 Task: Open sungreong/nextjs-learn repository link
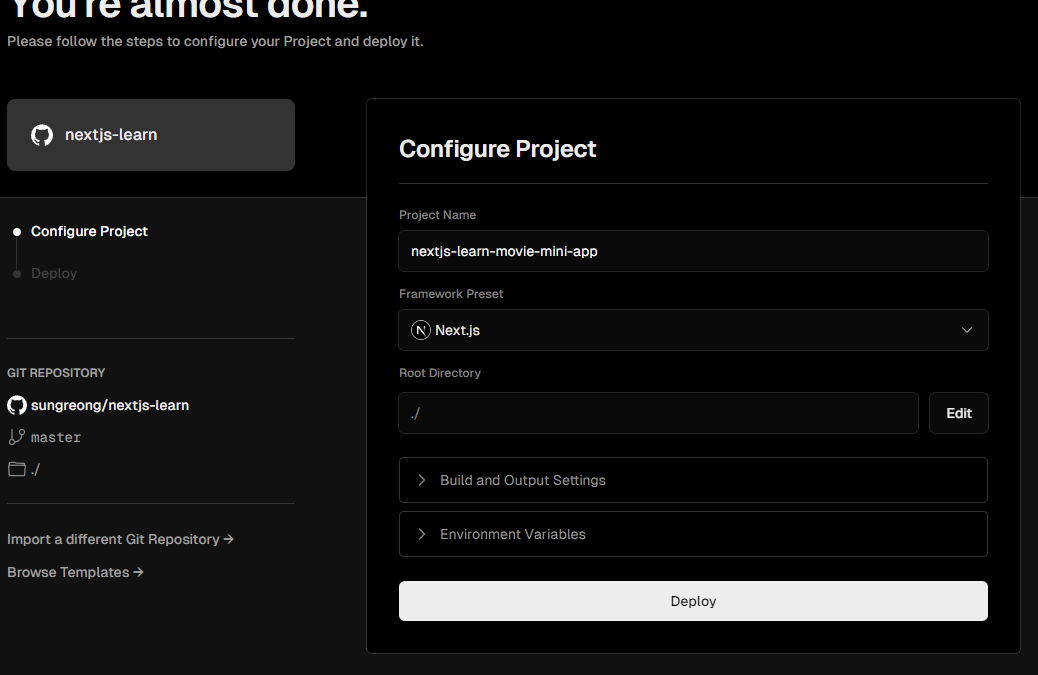point(110,405)
